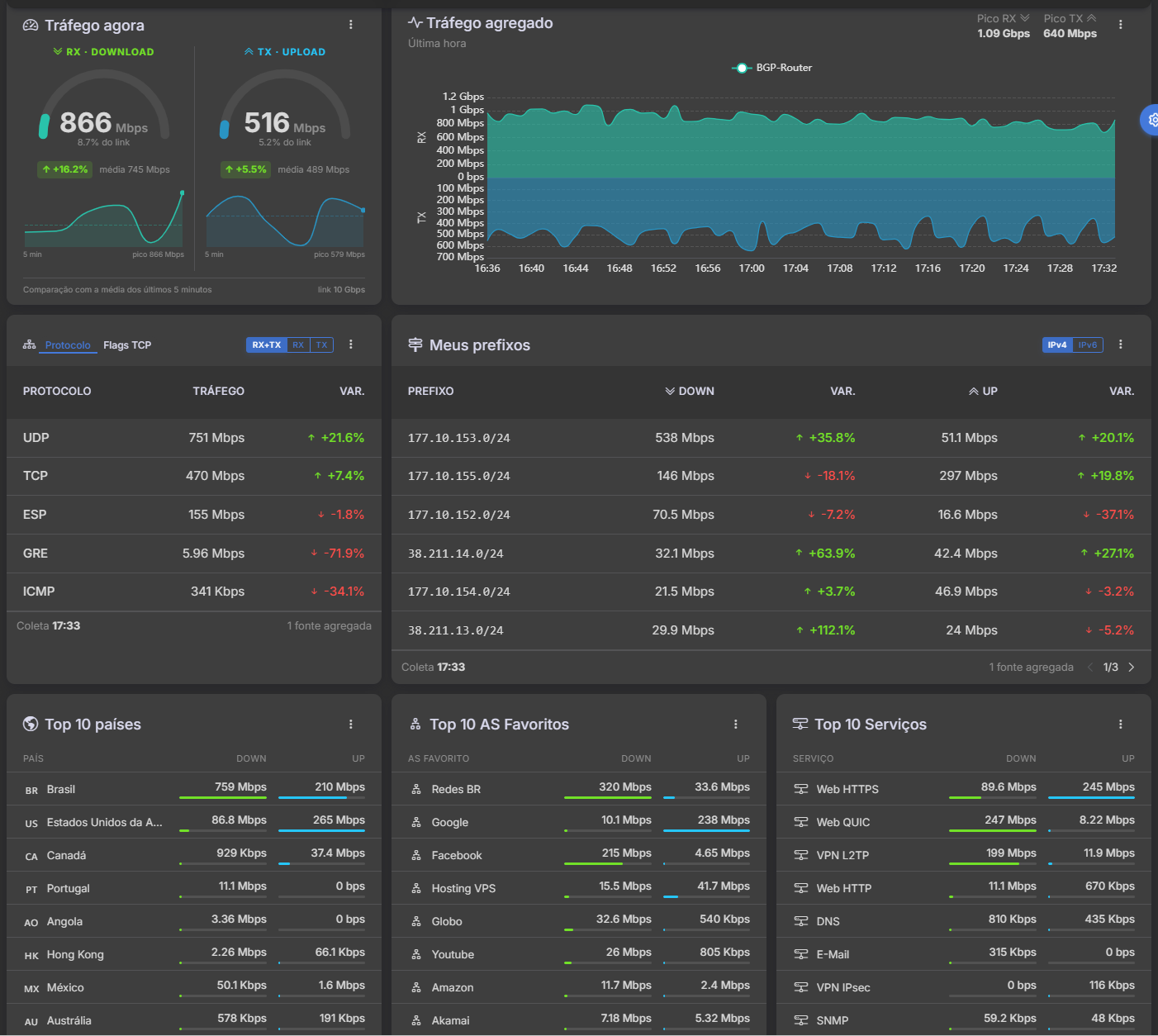The height and width of the screenshot is (1036, 1158).
Task: Click the PREFIXO column header
Action: (431, 392)
